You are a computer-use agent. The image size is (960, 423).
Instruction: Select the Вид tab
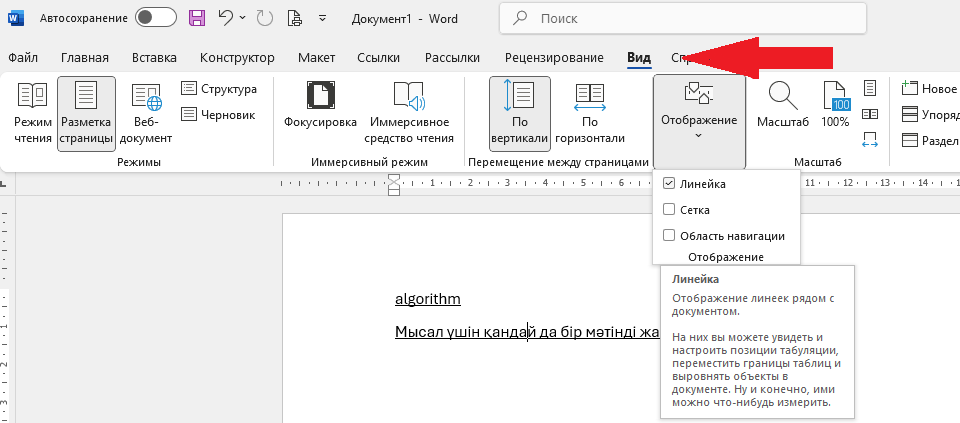tap(639, 58)
